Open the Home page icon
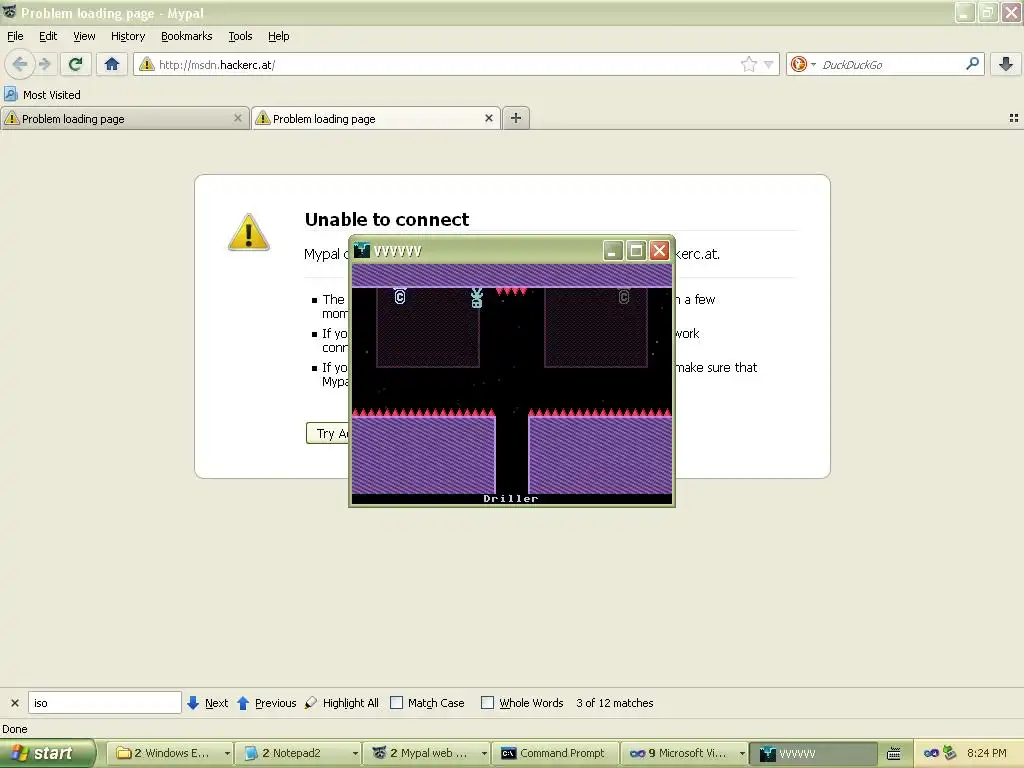The width and height of the screenshot is (1024, 768). (112, 64)
